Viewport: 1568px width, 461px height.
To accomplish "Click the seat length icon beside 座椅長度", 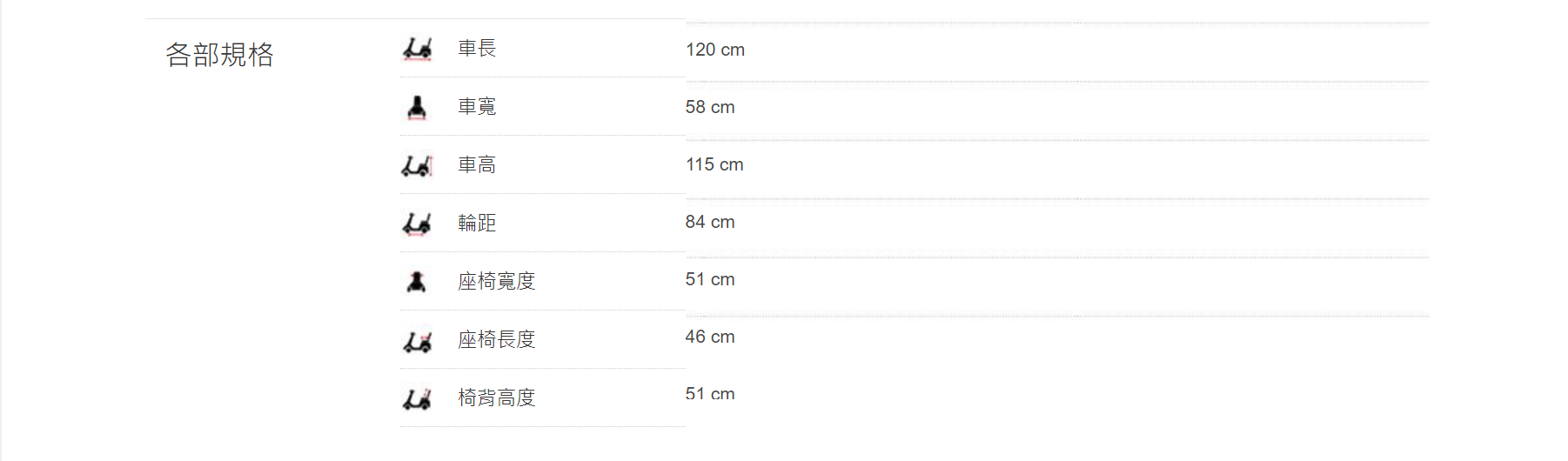I will (x=417, y=340).
